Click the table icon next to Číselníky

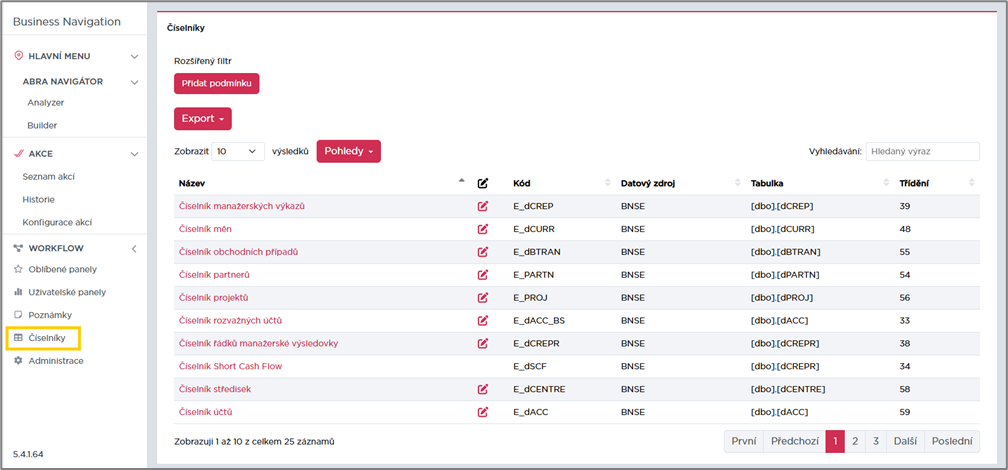click(x=18, y=338)
